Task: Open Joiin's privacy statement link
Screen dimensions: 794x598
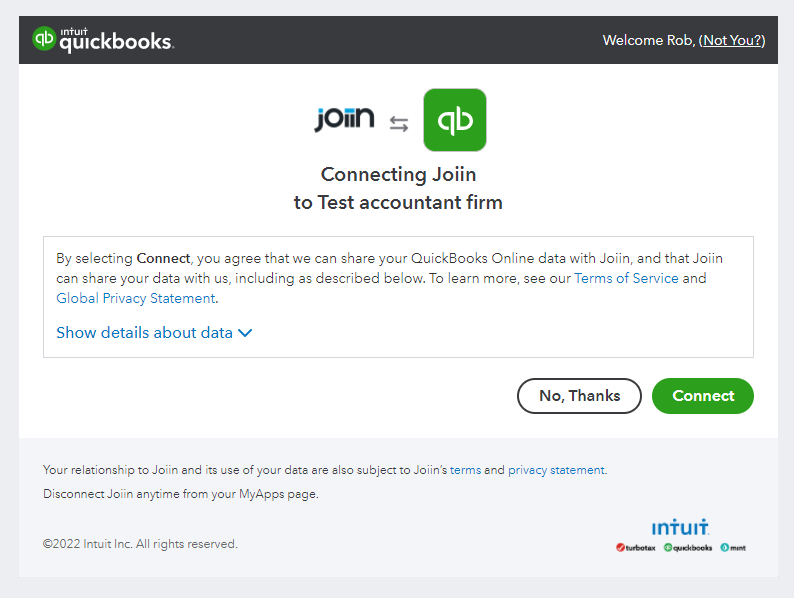Action: (x=557, y=470)
